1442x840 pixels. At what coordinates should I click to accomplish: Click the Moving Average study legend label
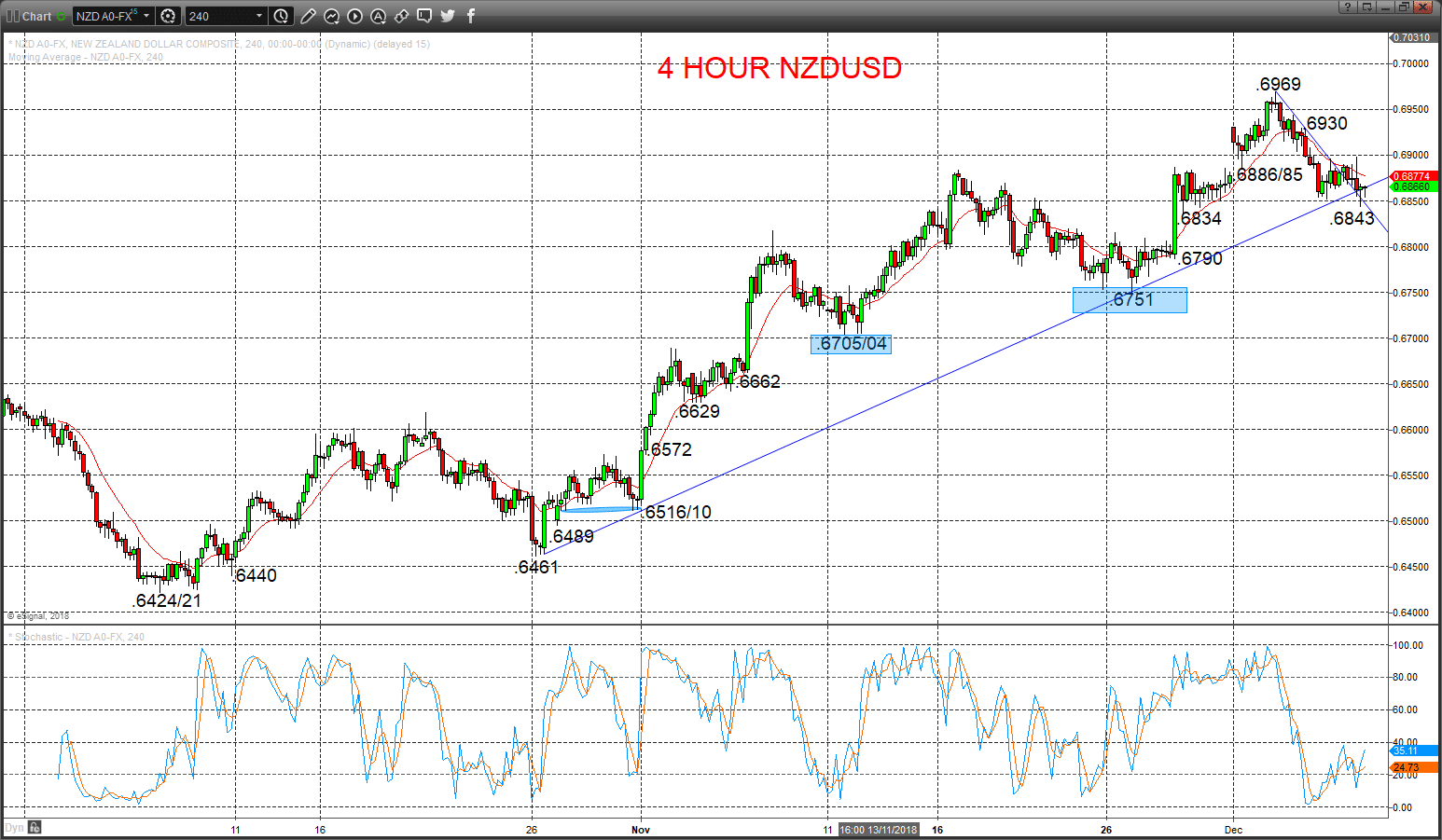pyautogui.click(x=86, y=57)
